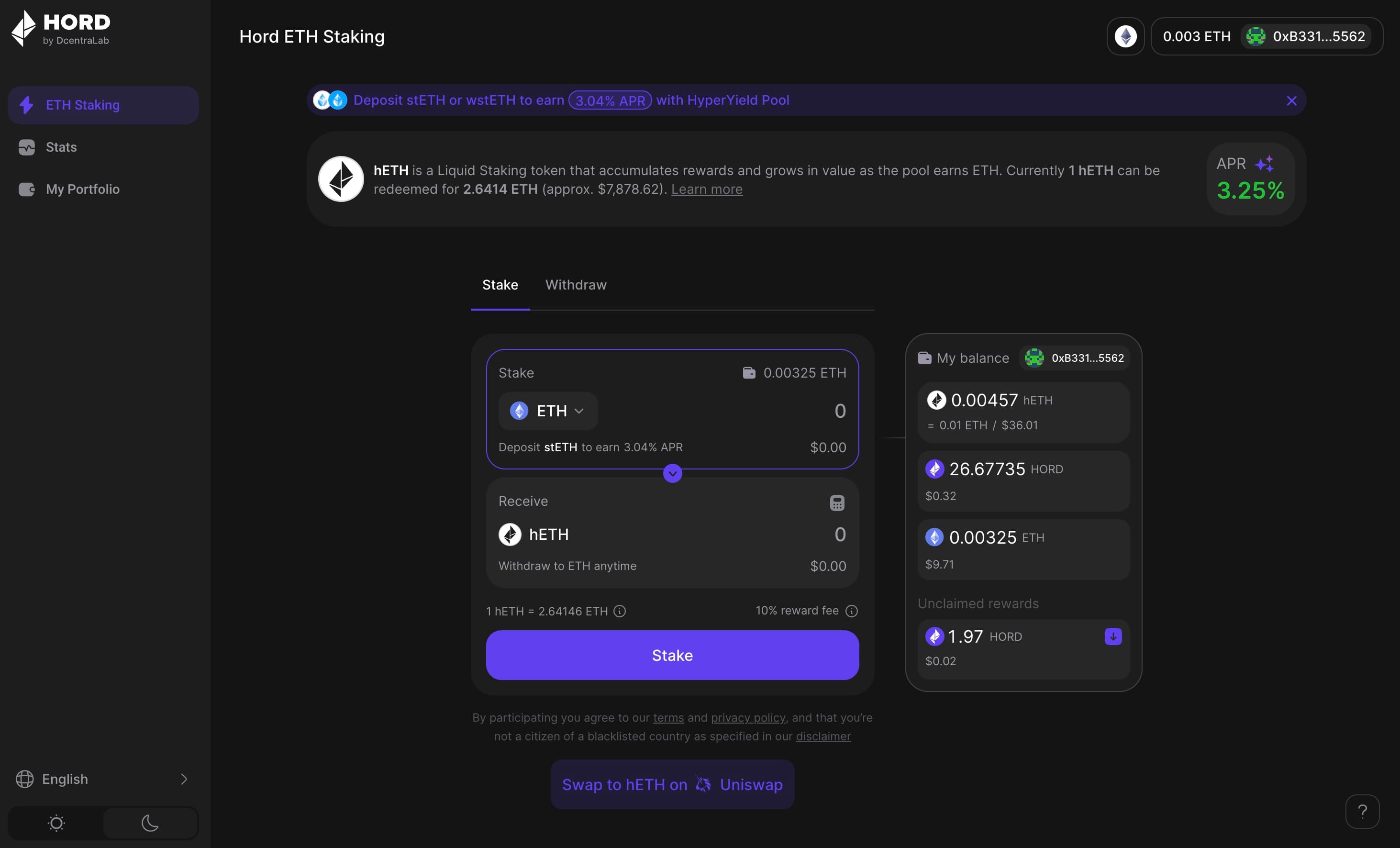
Task: Switch to the Withdraw tab
Action: [x=576, y=285]
